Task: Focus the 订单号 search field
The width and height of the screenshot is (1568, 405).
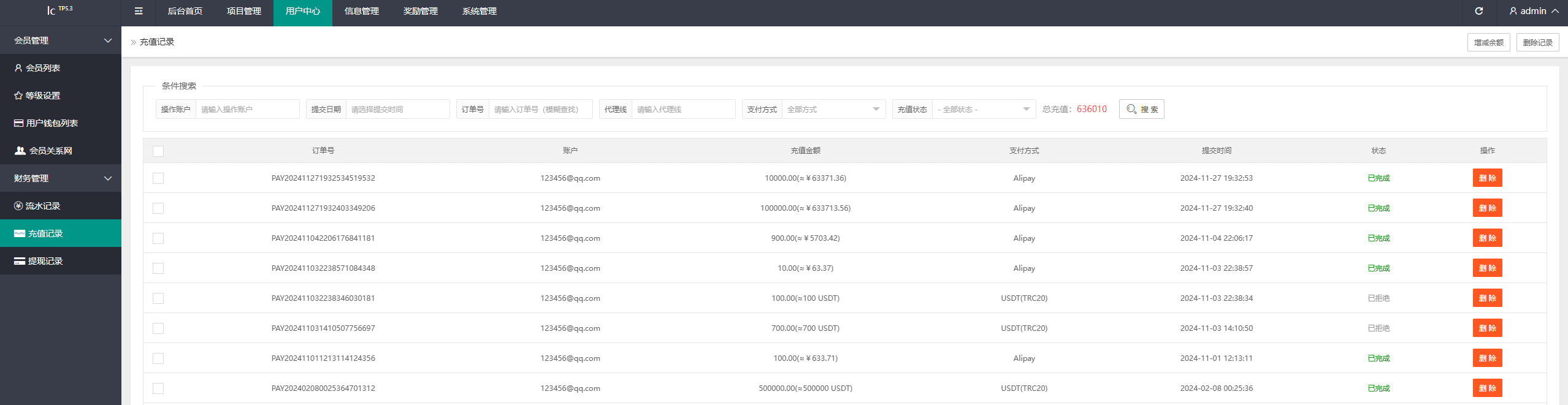Action: pyautogui.click(x=541, y=109)
